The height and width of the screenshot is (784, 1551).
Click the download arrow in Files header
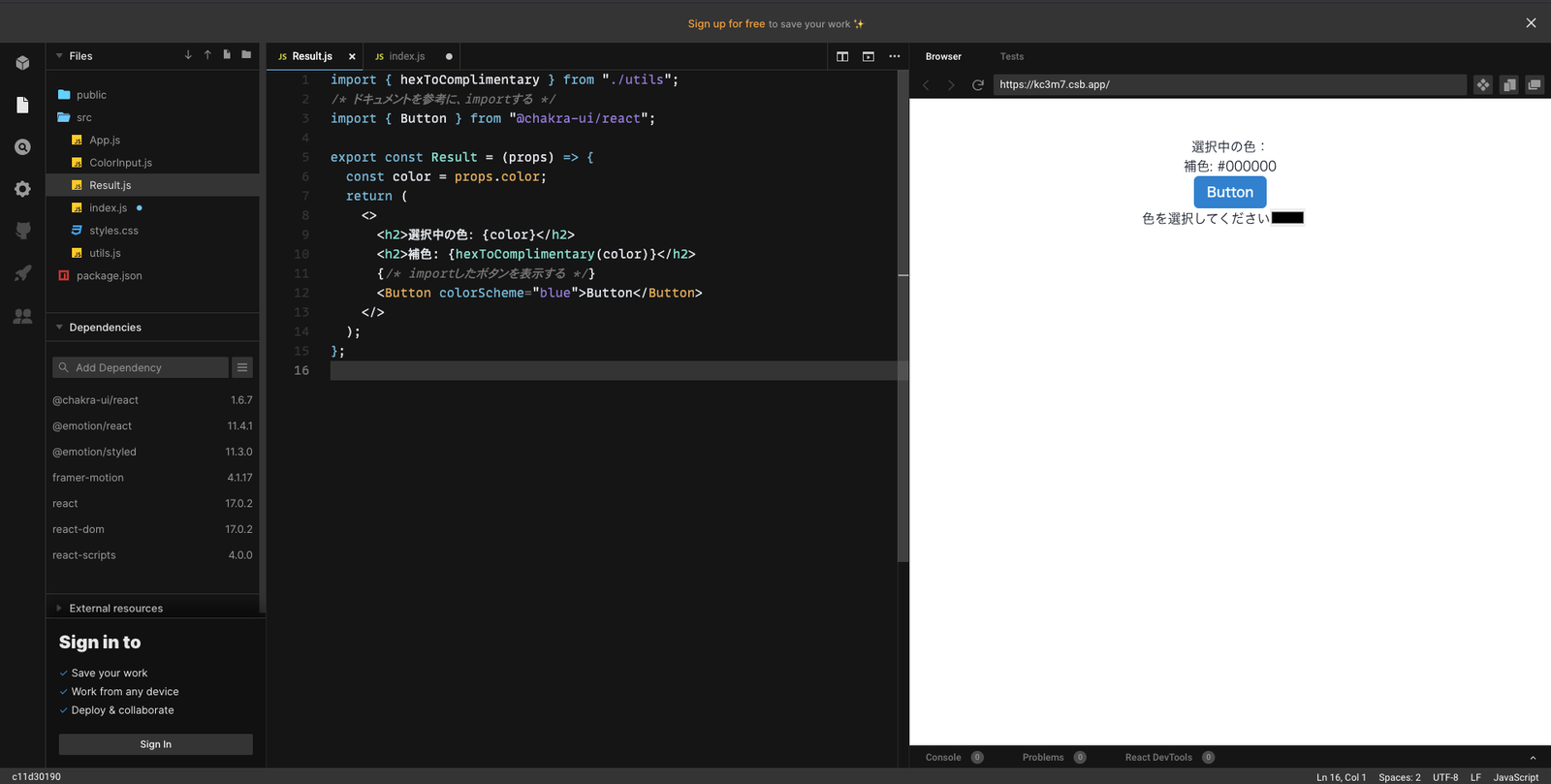click(x=188, y=55)
